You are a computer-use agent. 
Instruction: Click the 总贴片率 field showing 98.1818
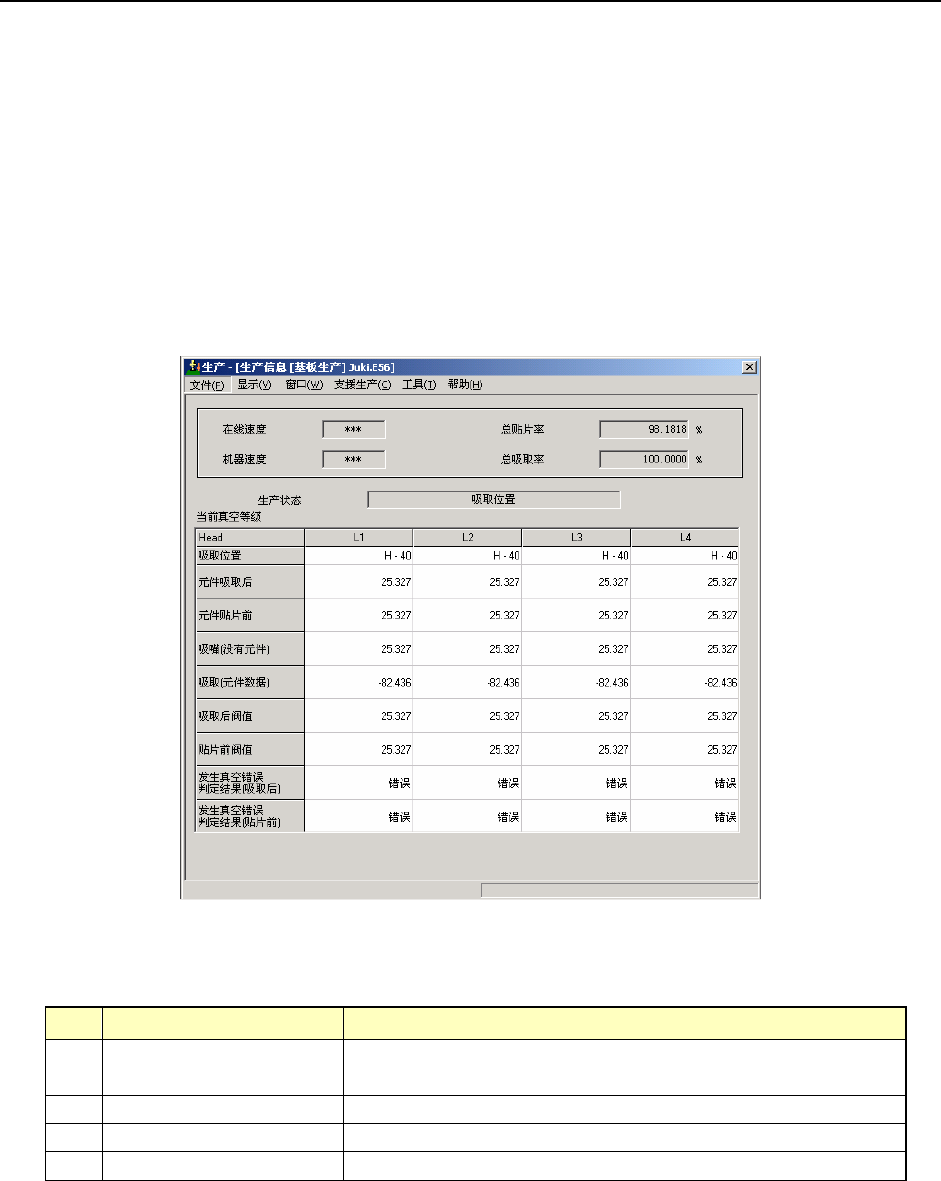pyautogui.click(x=644, y=429)
